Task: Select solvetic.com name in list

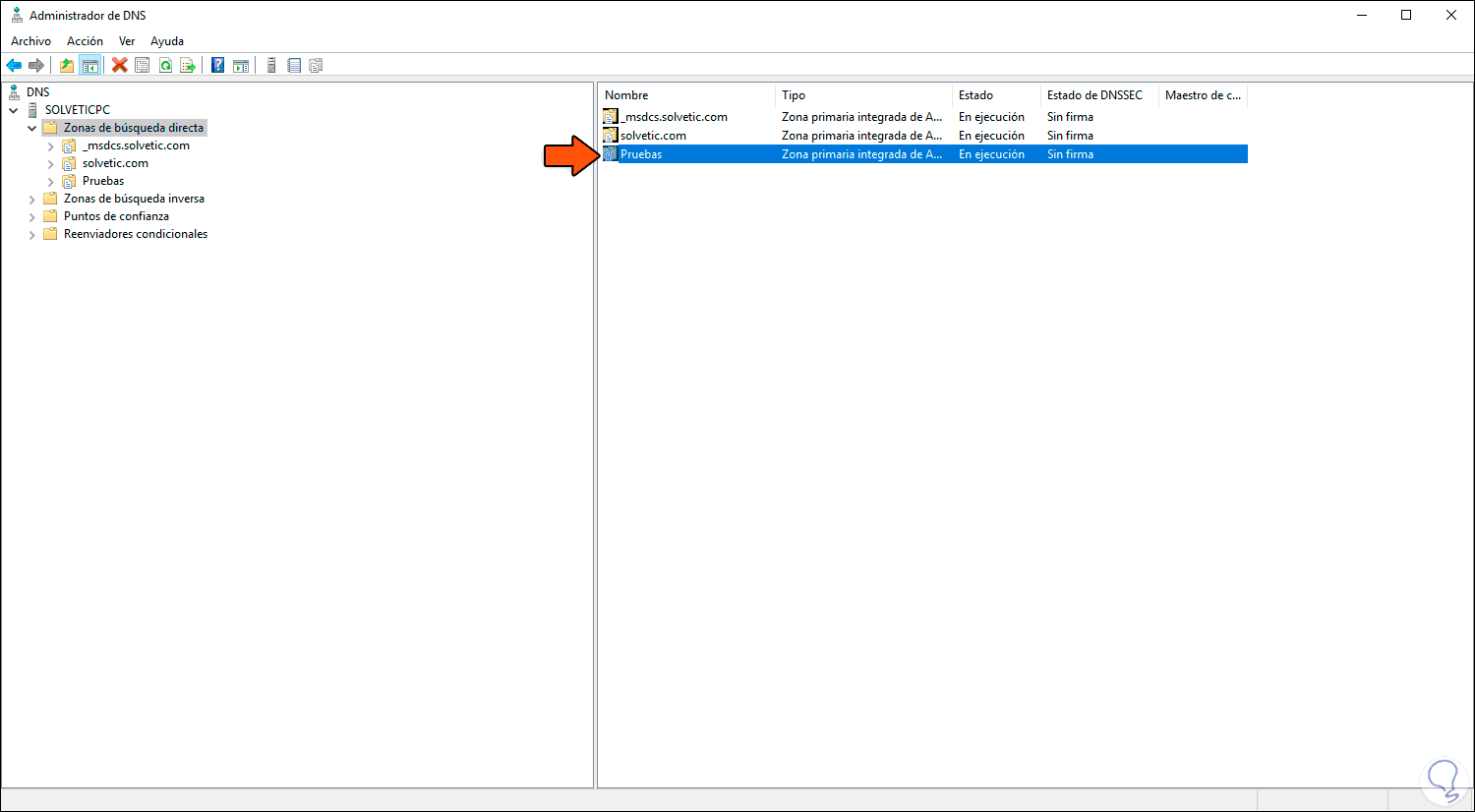Action: tap(653, 136)
